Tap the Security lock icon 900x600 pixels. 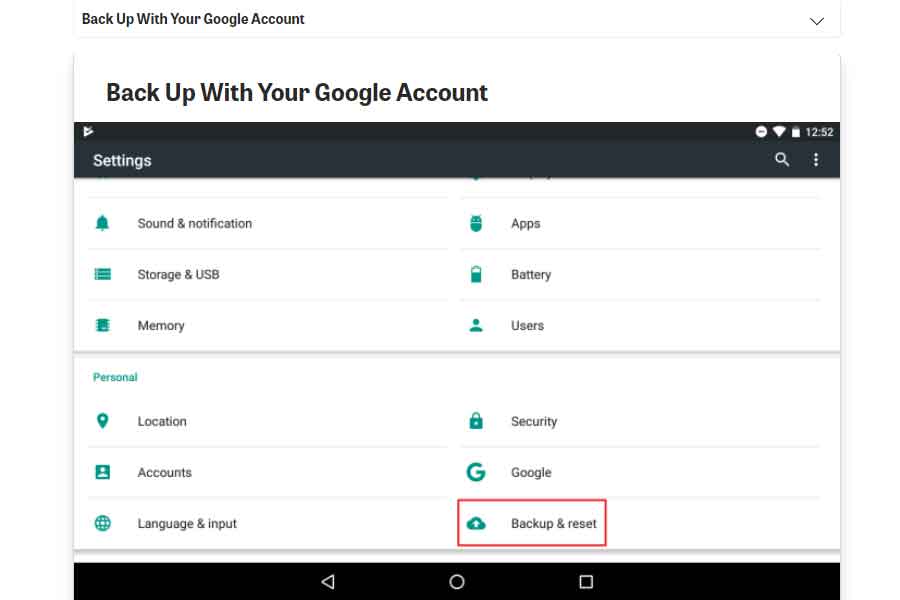tap(476, 422)
